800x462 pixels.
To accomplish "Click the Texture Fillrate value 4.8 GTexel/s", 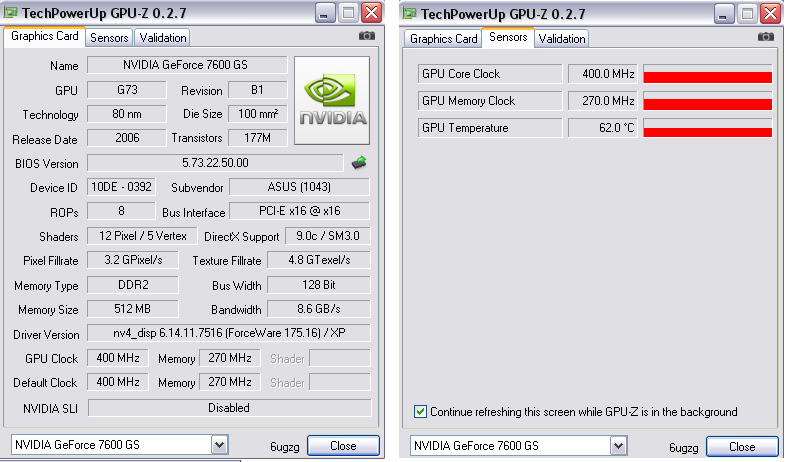I will point(319,260).
